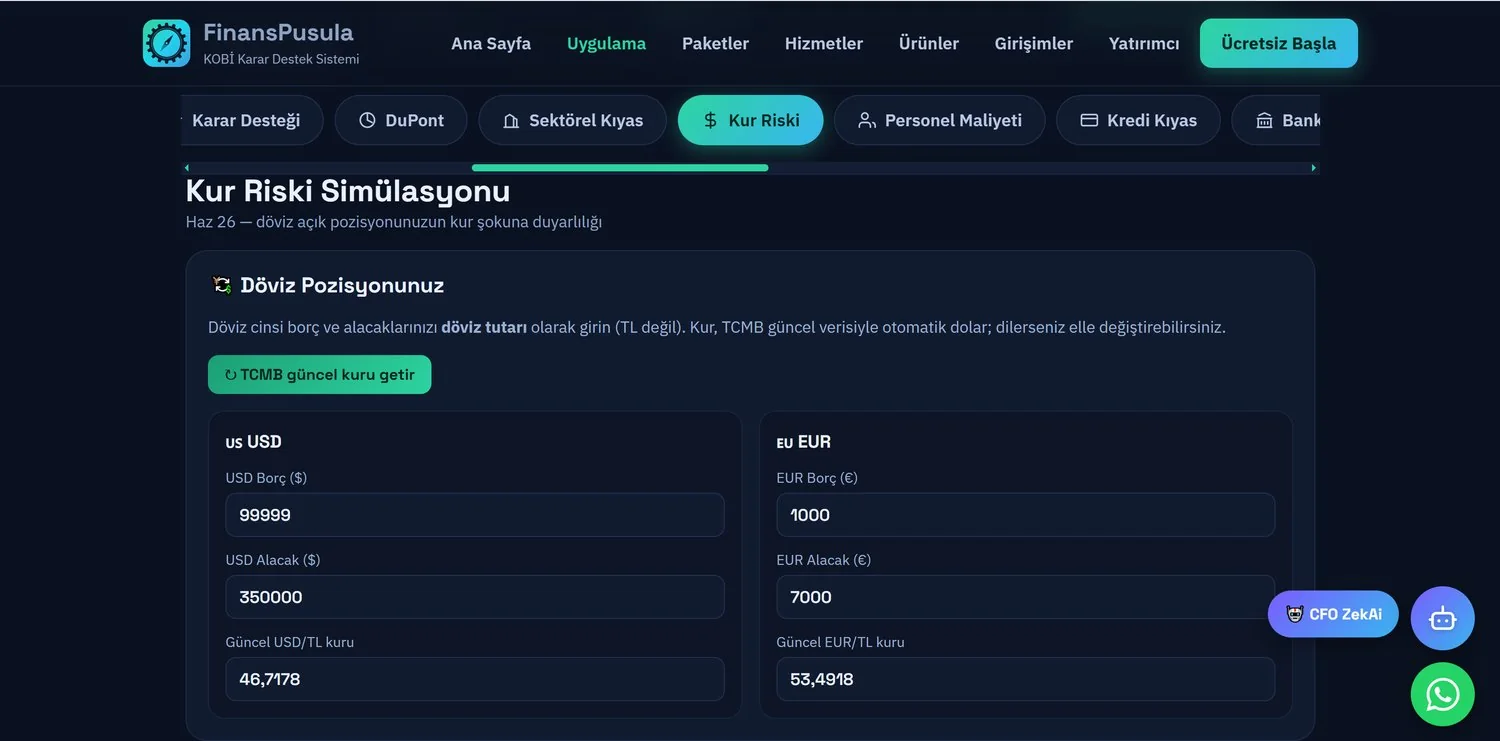Open the CFO ZekAi robot chat icon
Viewport: 1500px width, 741px height.
tap(1442, 618)
